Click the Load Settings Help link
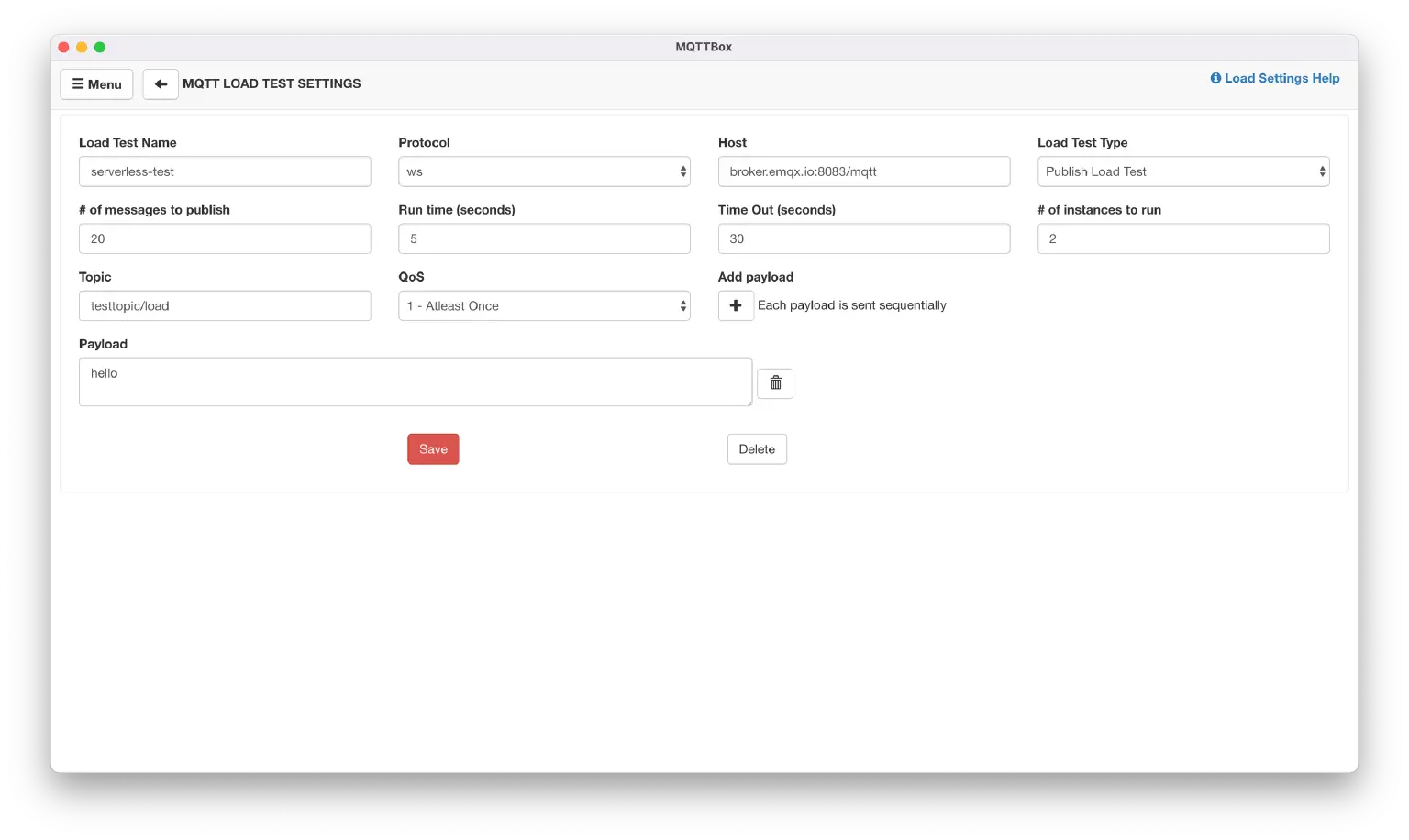 pyautogui.click(x=1282, y=78)
